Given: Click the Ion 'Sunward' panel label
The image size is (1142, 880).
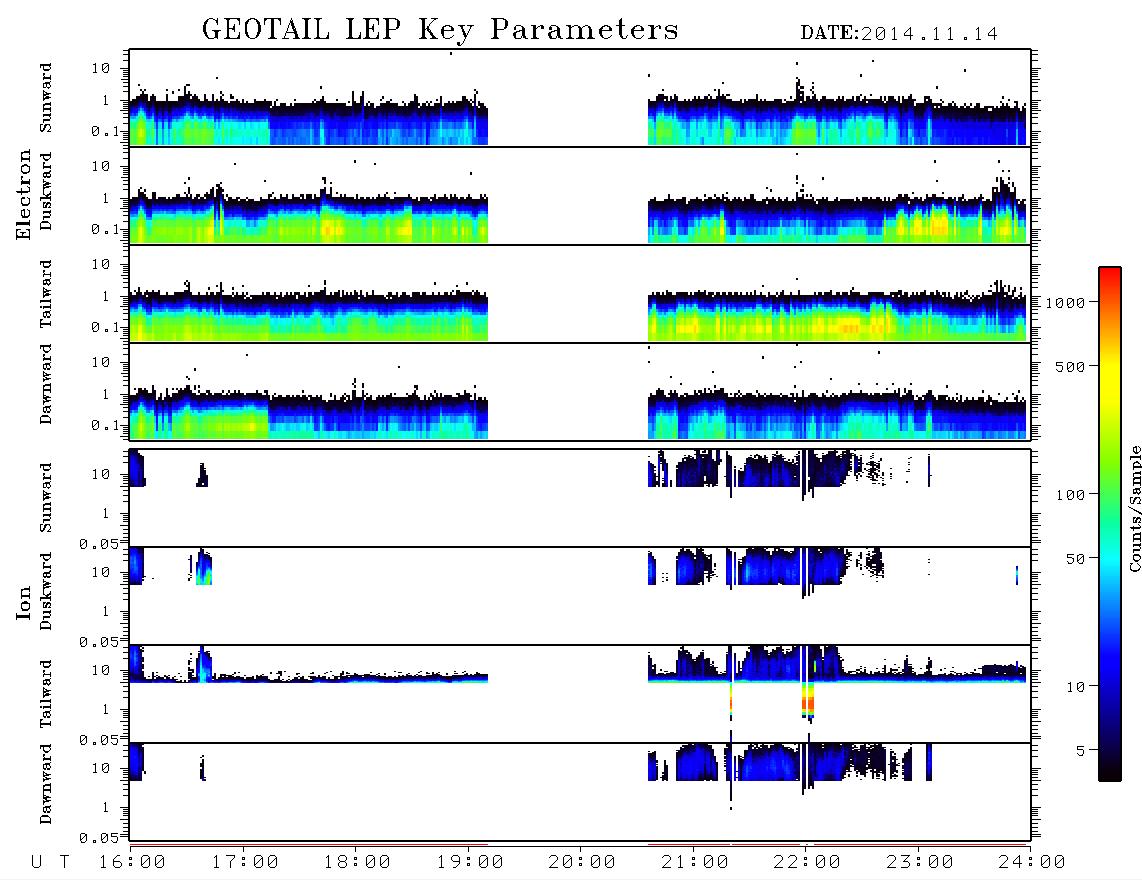Looking at the screenshot, I should tap(46, 498).
